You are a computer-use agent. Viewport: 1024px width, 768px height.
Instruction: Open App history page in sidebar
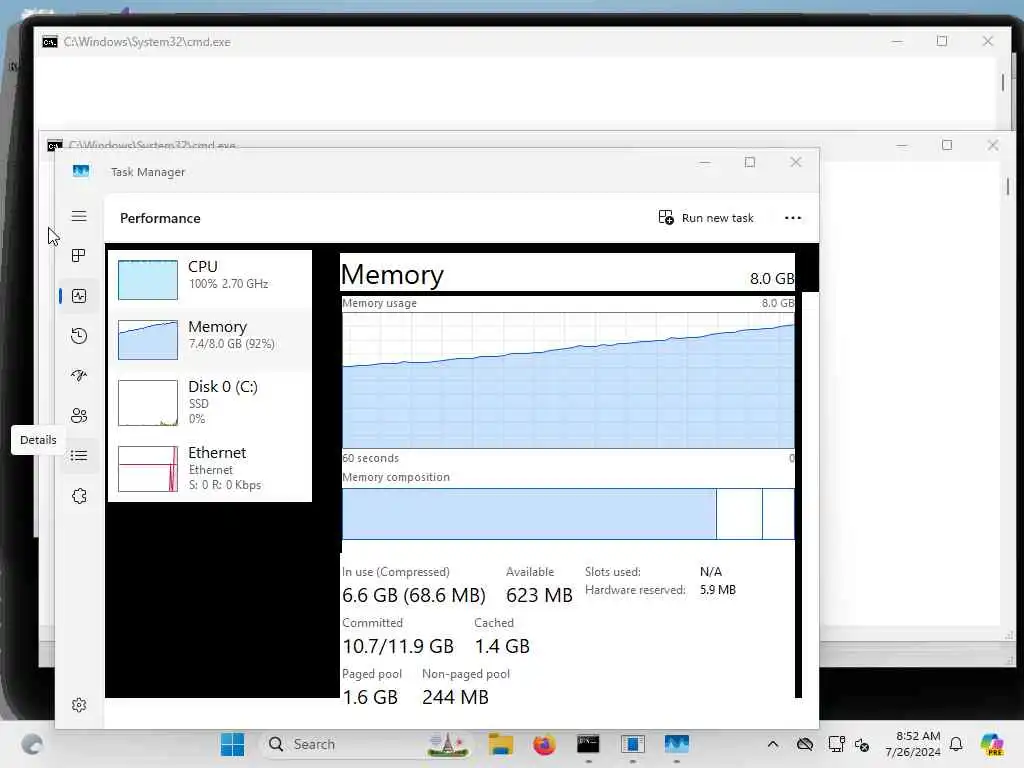click(x=79, y=336)
